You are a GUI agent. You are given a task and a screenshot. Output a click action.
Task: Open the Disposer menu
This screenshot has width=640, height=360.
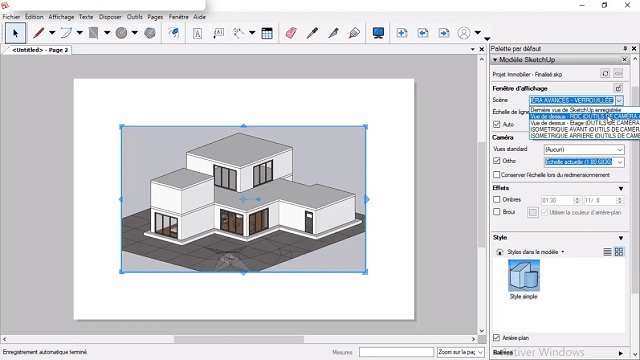(110, 17)
